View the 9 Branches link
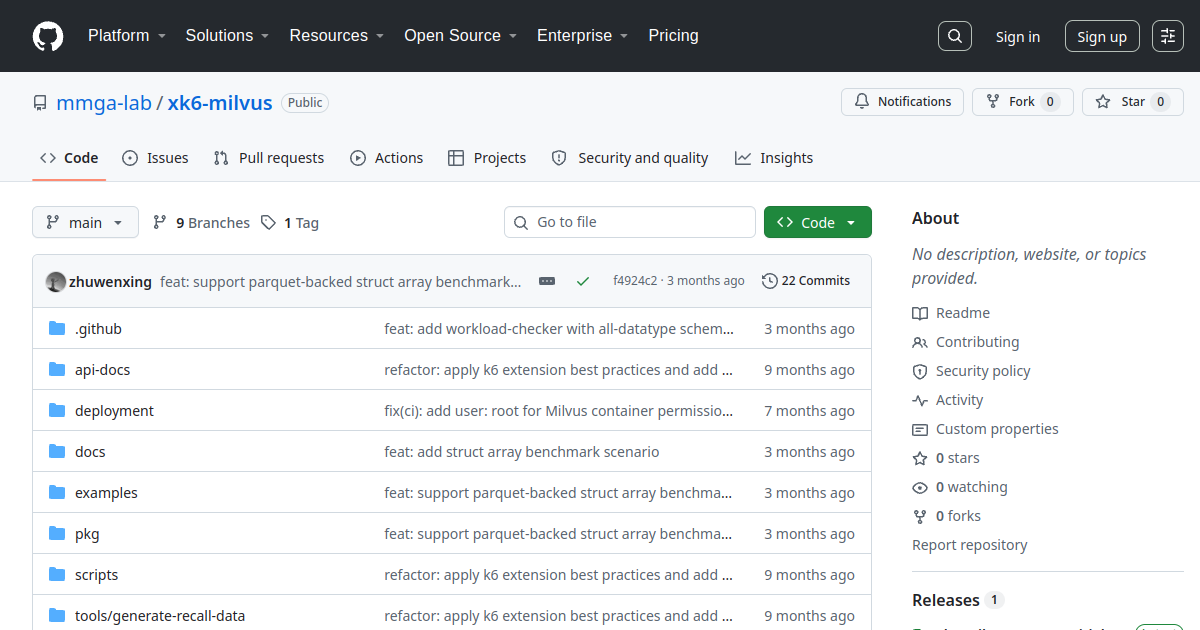The height and width of the screenshot is (630, 1200). [x=201, y=223]
